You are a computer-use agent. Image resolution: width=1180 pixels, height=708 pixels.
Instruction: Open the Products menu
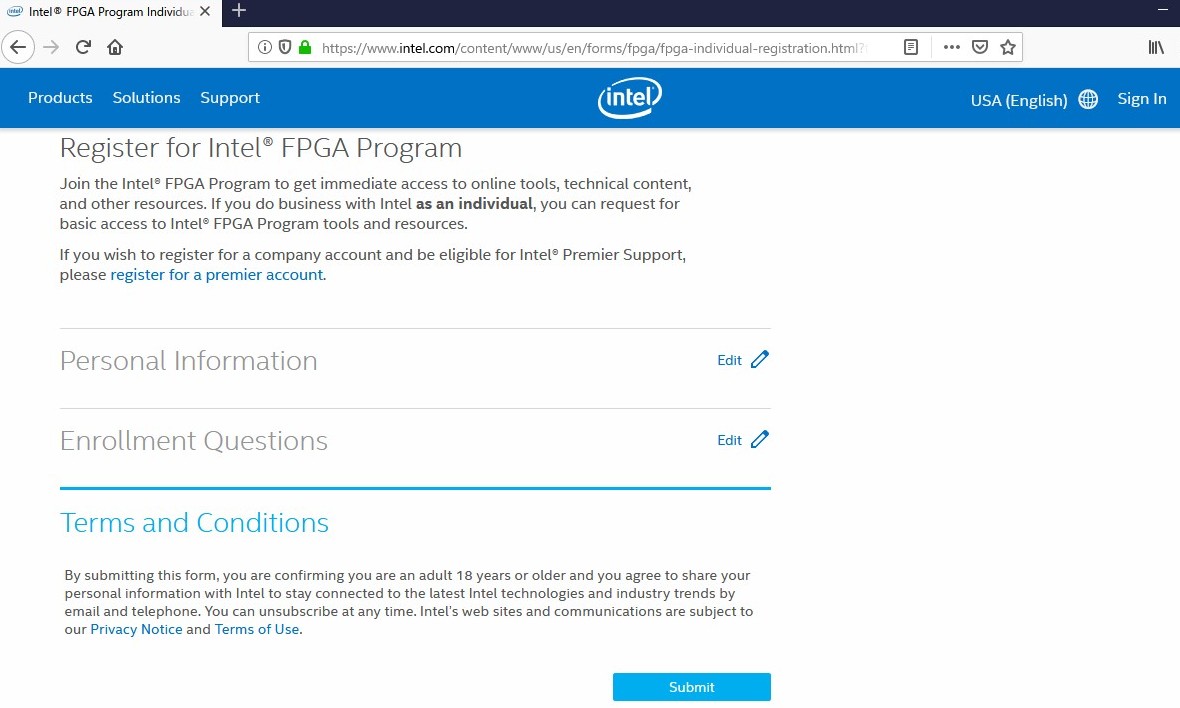[60, 98]
